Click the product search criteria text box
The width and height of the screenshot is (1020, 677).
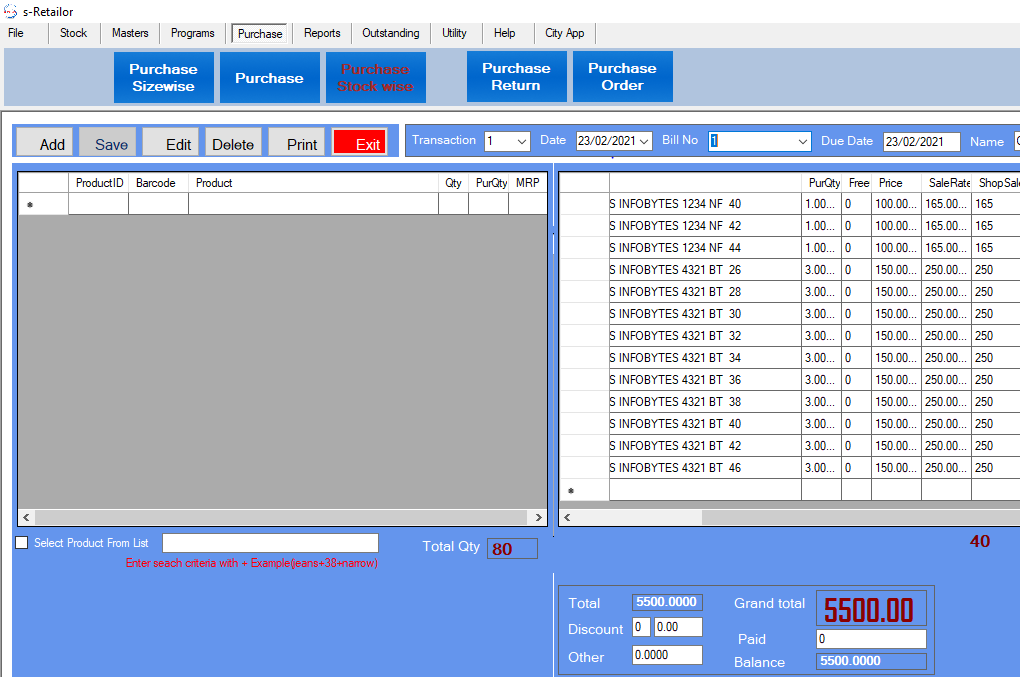coord(270,543)
